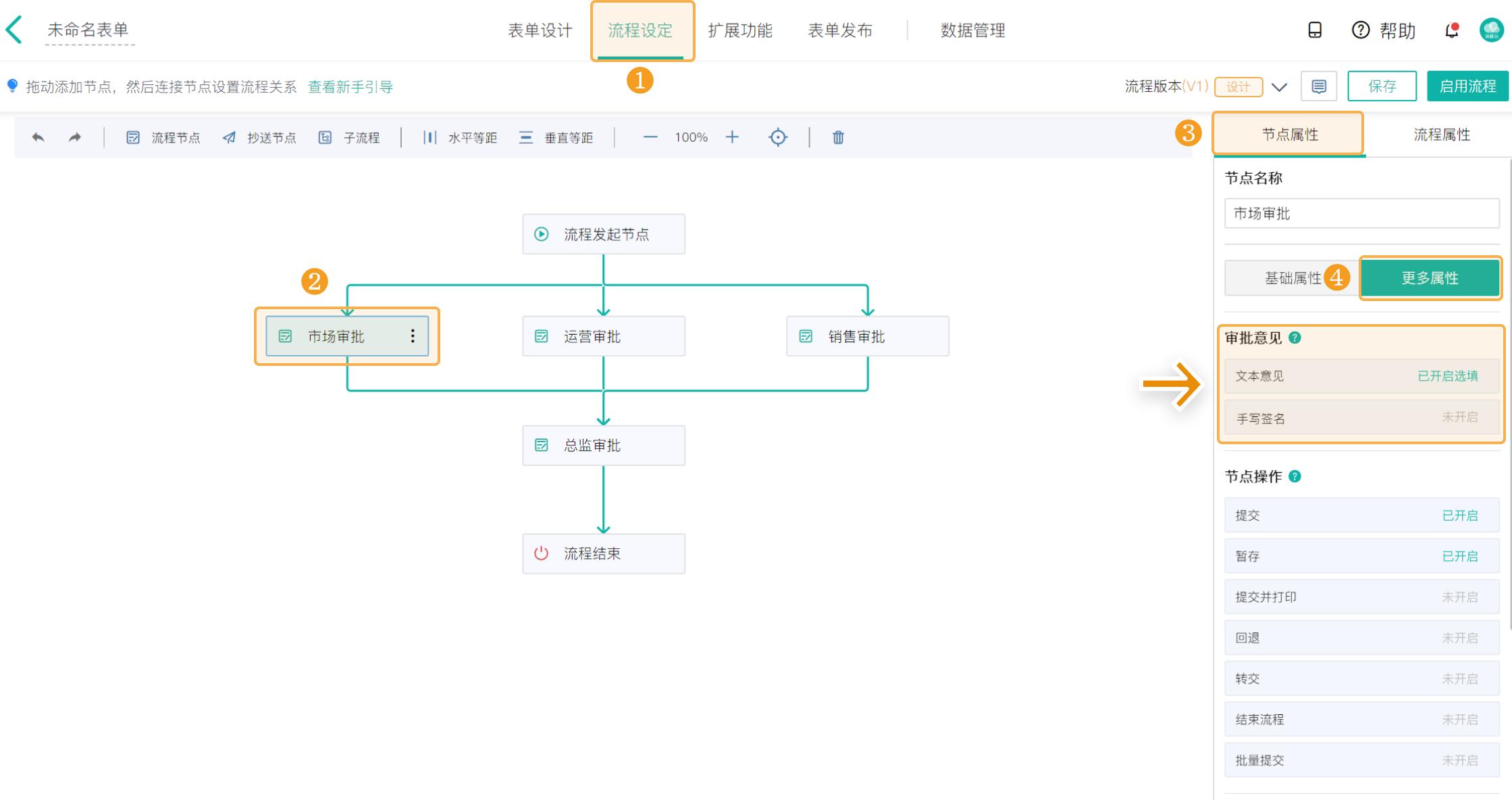Expand the process version dropdown chevron

1279,87
